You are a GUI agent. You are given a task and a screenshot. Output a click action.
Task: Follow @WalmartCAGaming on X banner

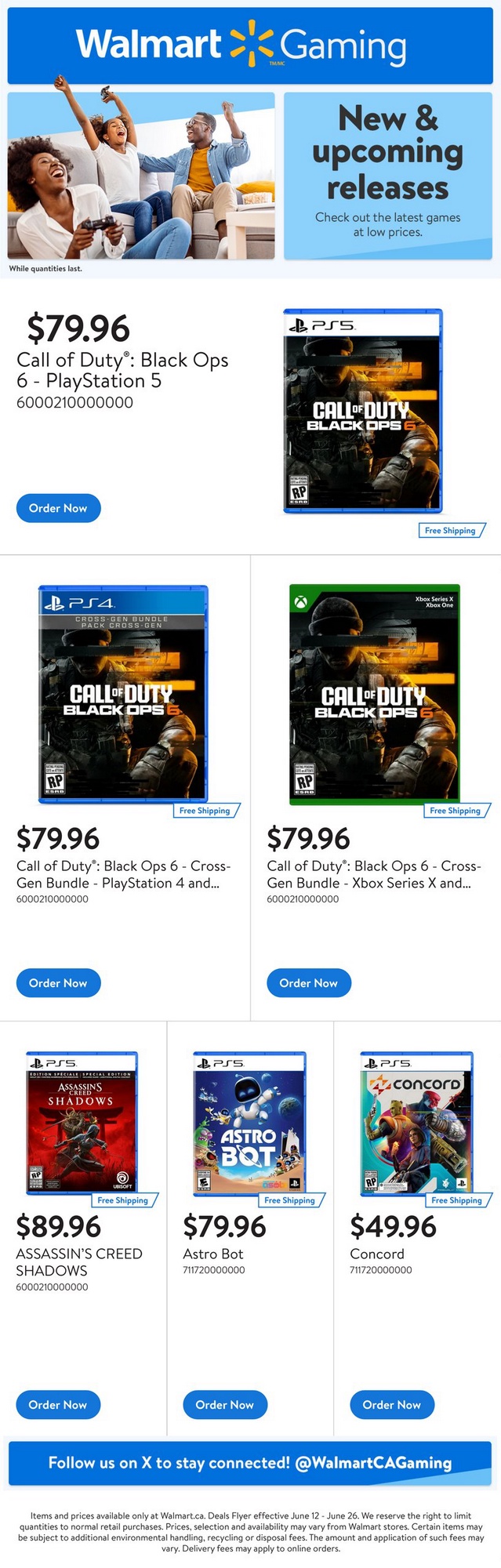click(x=250, y=1463)
